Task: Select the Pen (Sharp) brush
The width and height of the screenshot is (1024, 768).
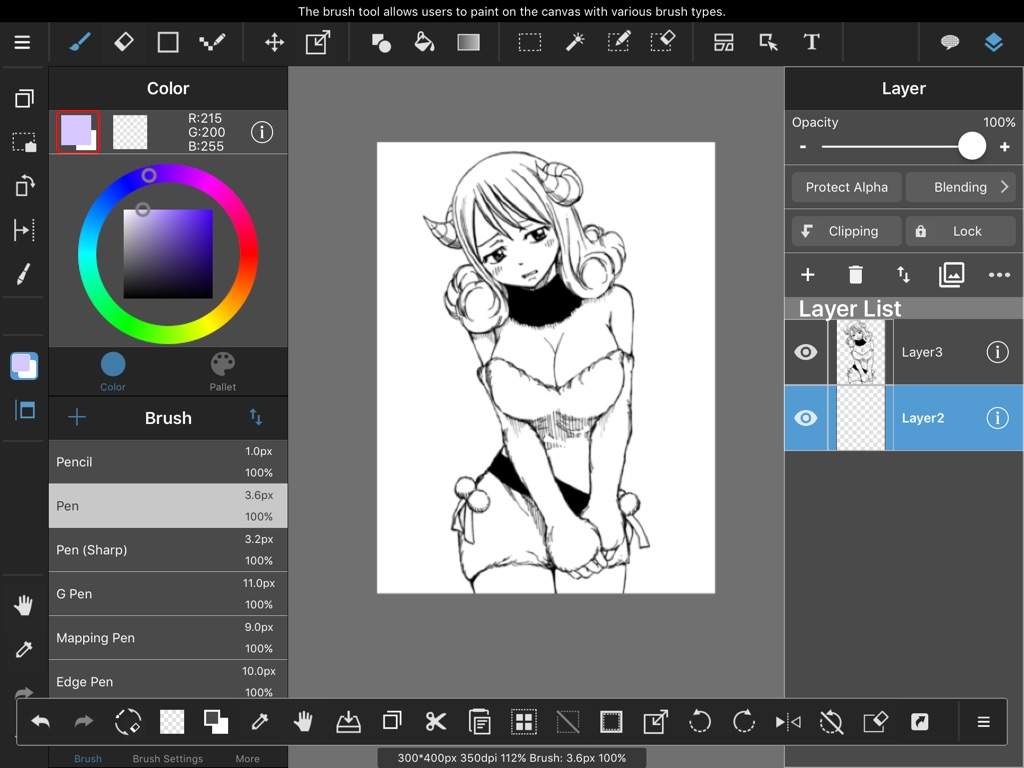Action: point(168,550)
